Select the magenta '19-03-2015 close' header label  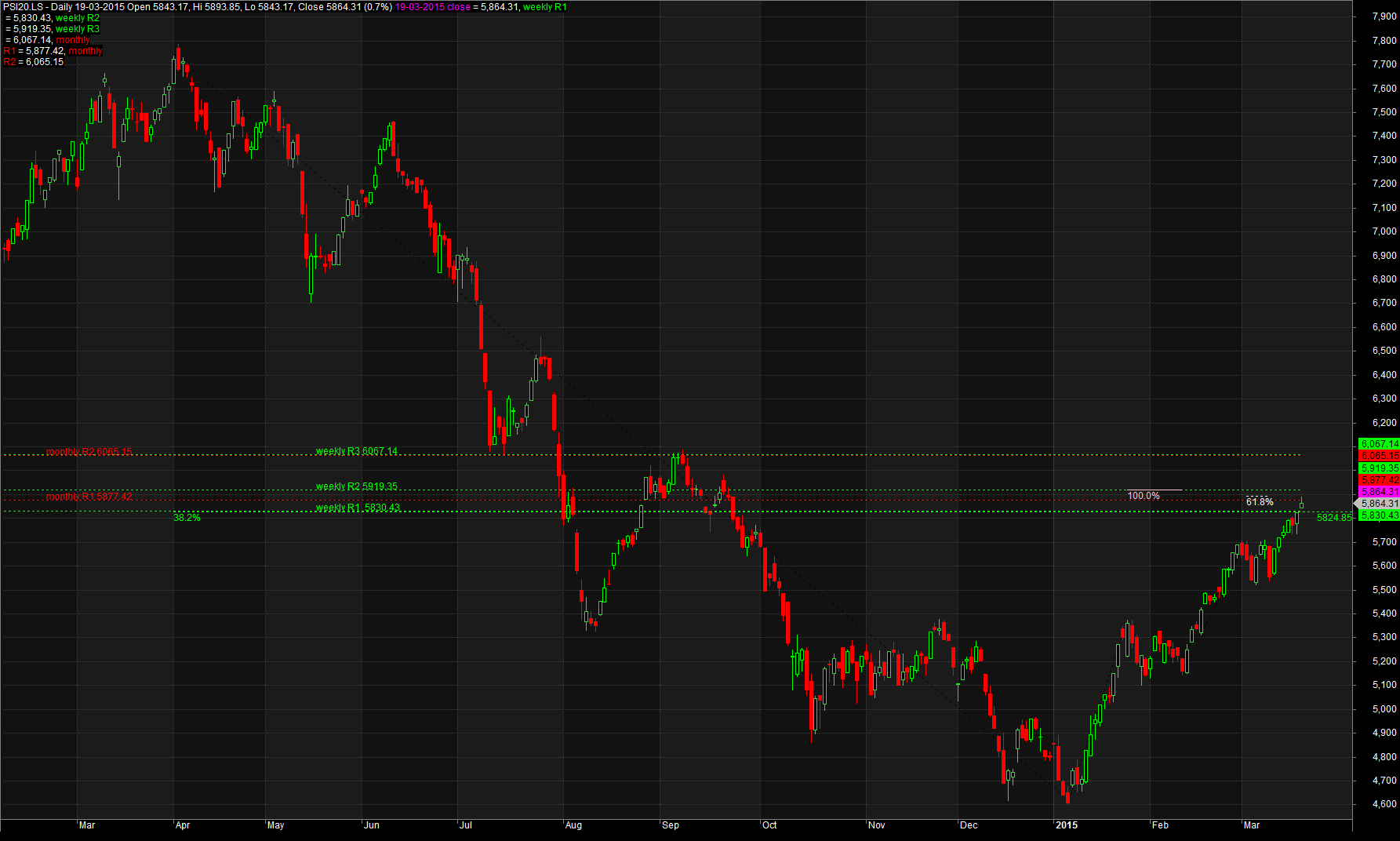pos(432,7)
